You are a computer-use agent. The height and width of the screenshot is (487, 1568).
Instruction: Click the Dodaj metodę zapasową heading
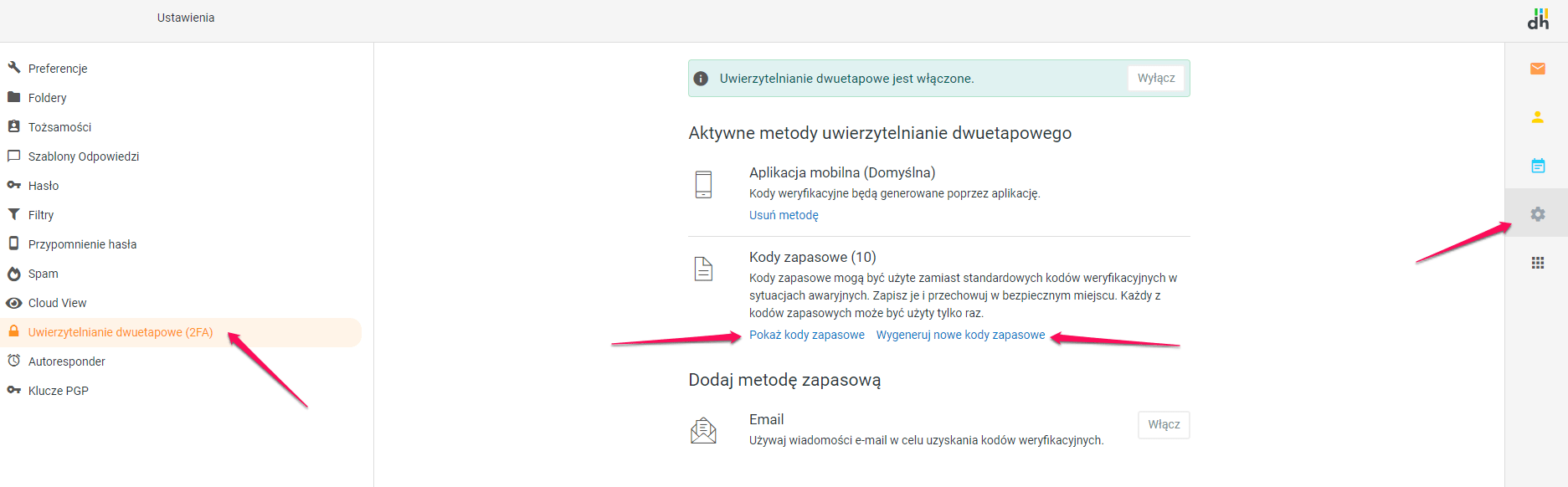click(784, 380)
